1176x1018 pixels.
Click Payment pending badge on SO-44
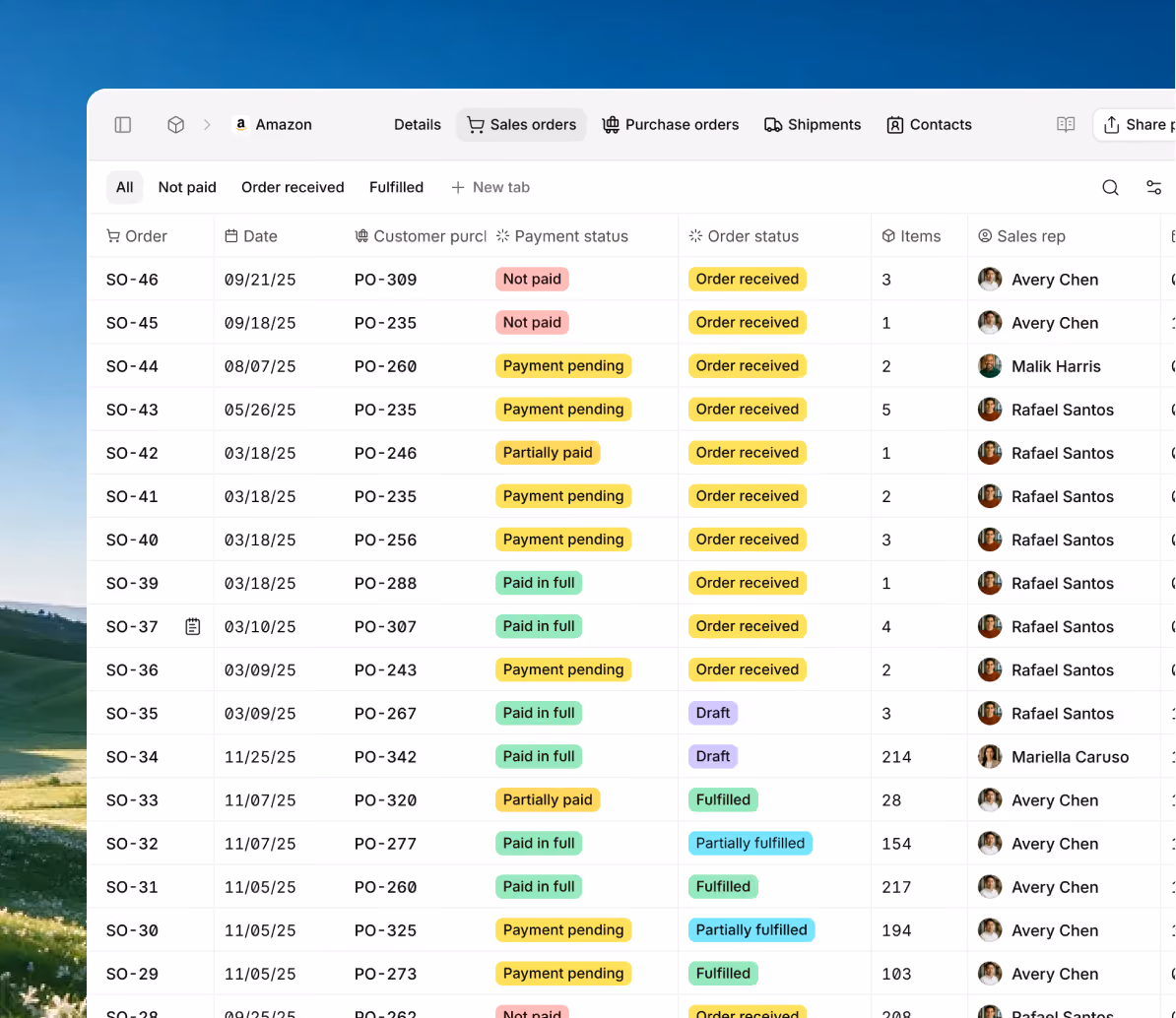[563, 366]
